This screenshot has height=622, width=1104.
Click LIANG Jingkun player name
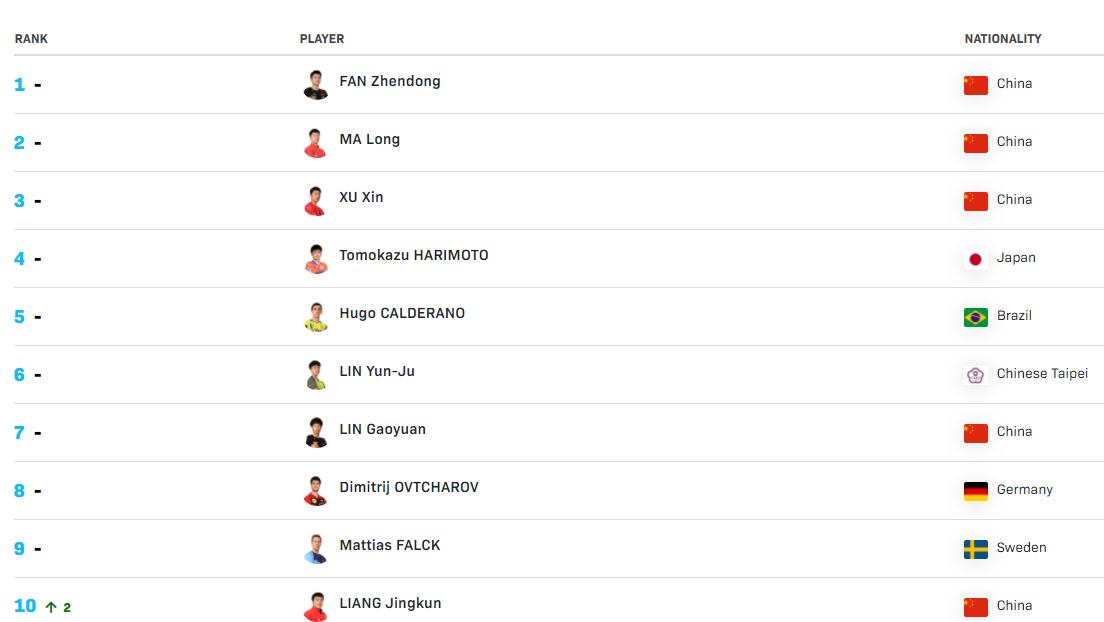390,603
